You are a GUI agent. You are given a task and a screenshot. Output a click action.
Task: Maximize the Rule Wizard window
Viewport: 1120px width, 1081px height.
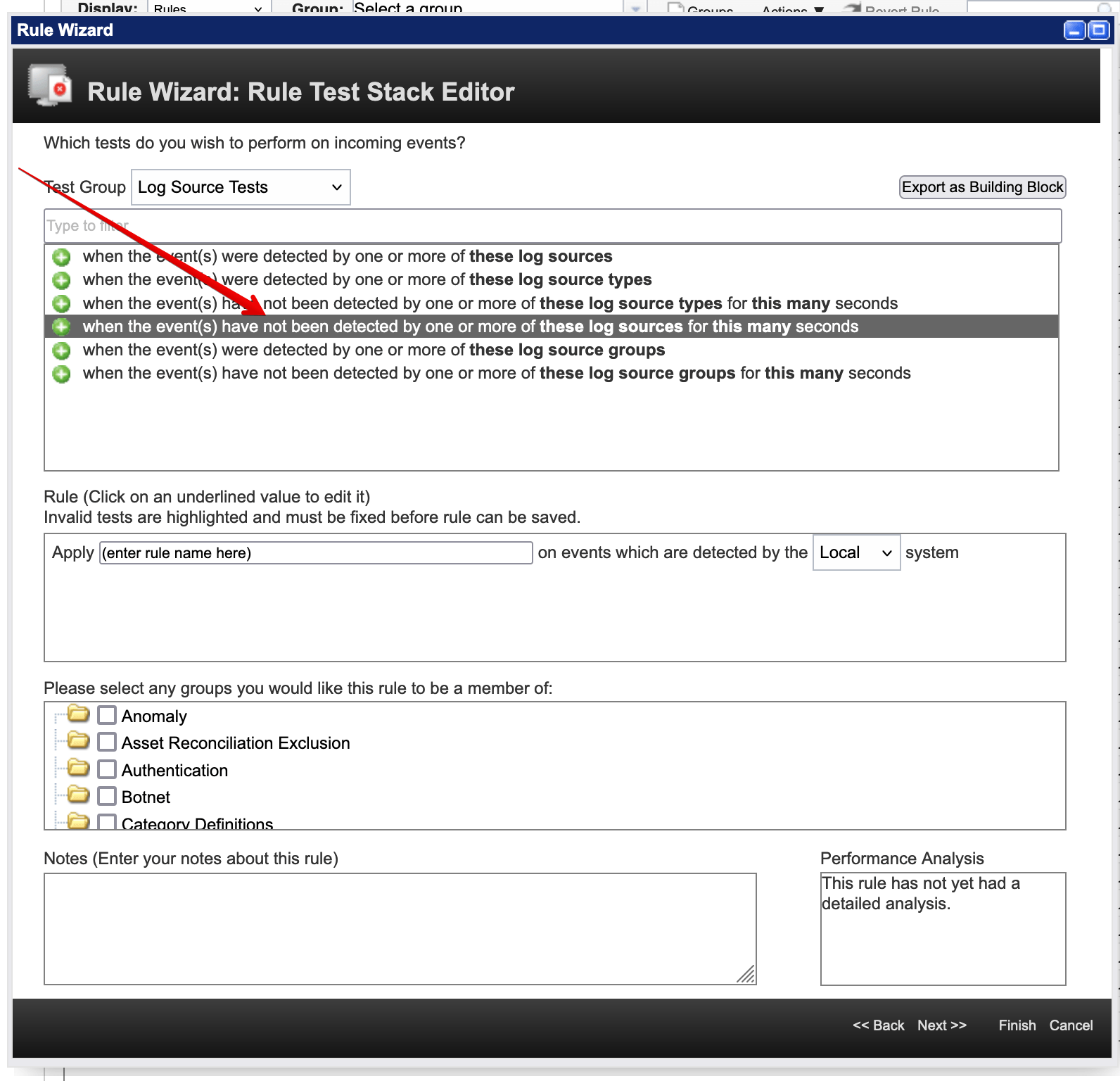(1098, 30)
